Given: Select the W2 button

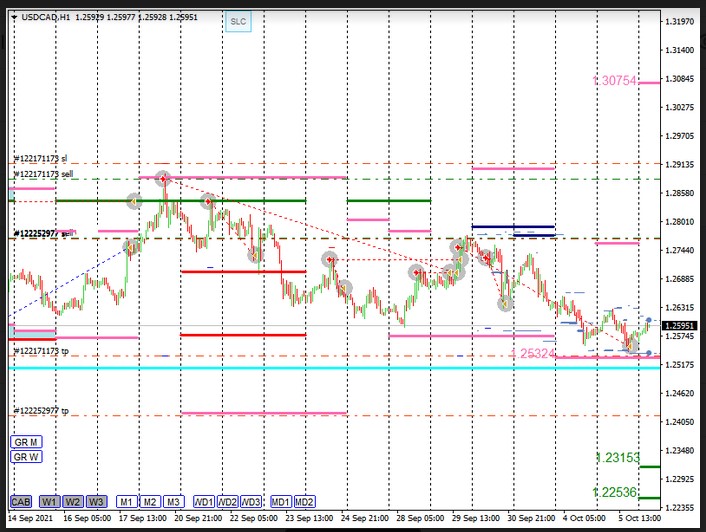Looking at the screenshot, I should pos(72,501).
